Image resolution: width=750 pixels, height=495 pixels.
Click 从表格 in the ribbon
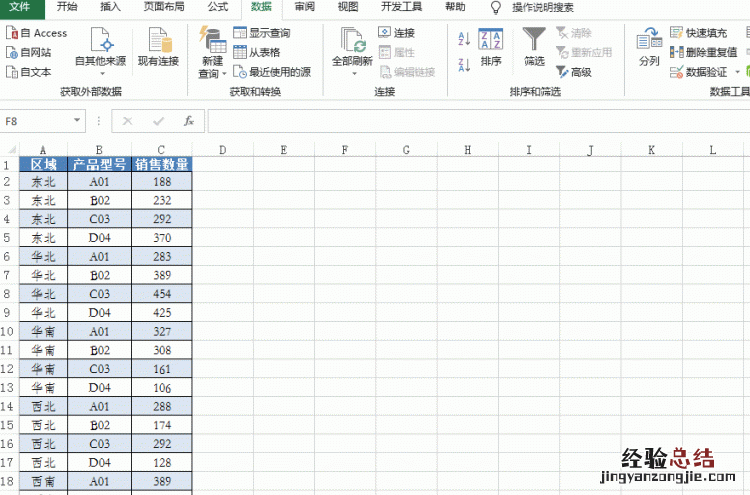coord(257,52)
